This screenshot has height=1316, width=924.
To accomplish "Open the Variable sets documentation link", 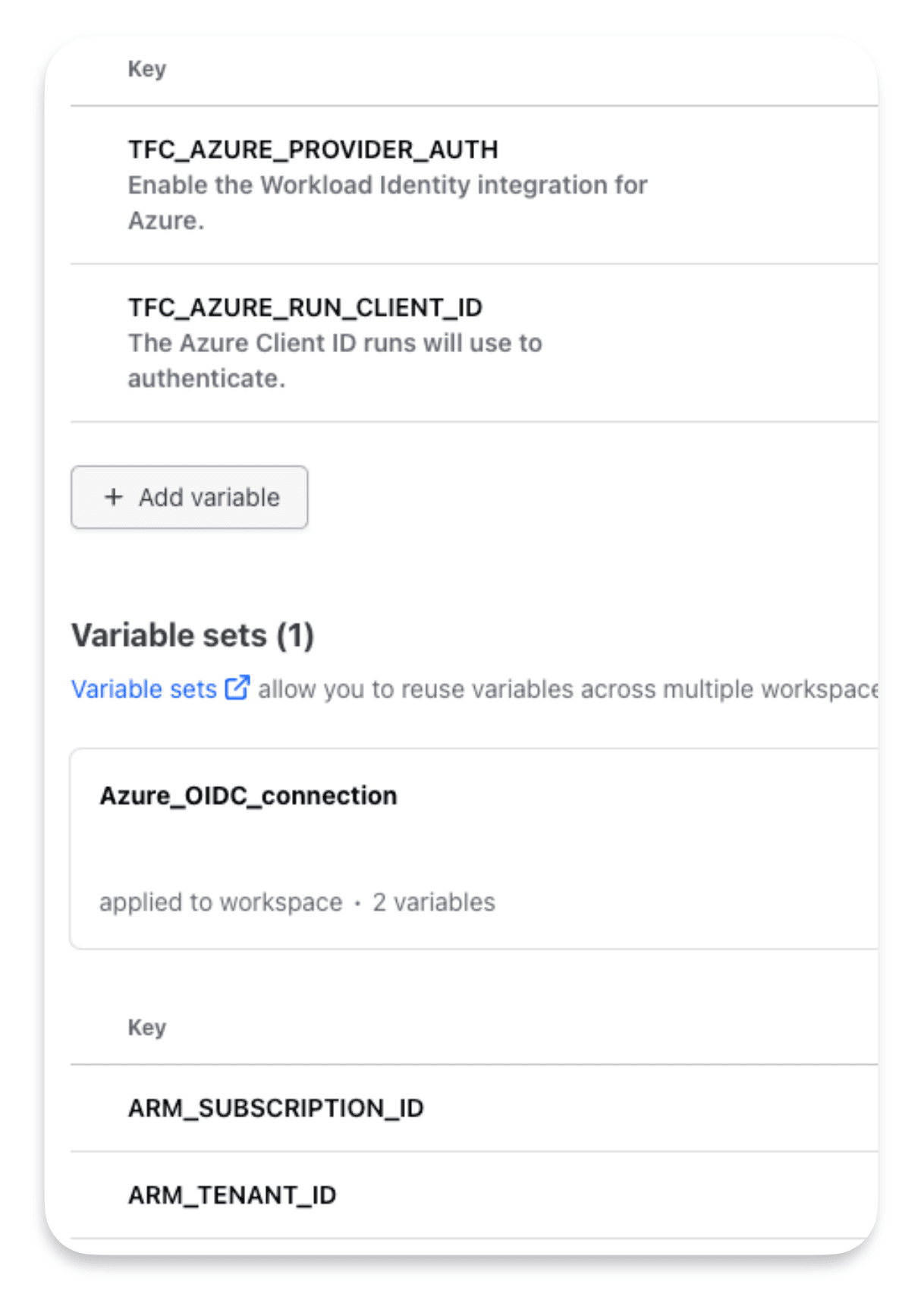I will (144, 689).
